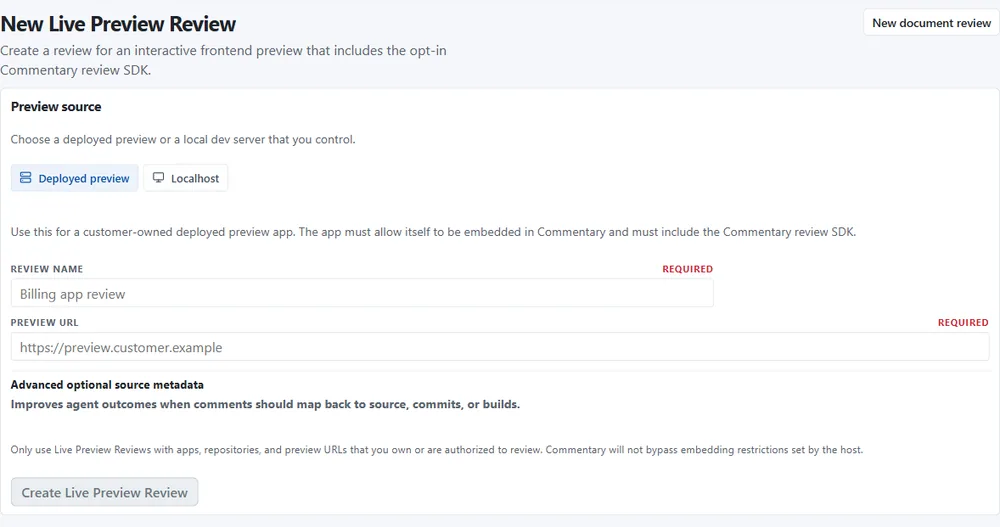The image size is (1000, 527).
Task: Click the text 'Improves agent outcomes when comments...'
Action: tap(265, 405)
